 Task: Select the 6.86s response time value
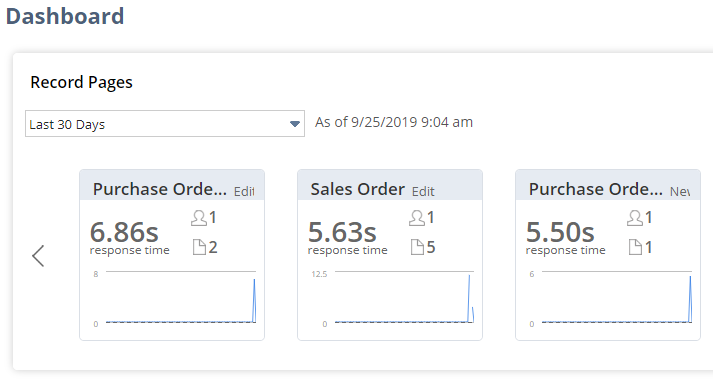point(124,232)
